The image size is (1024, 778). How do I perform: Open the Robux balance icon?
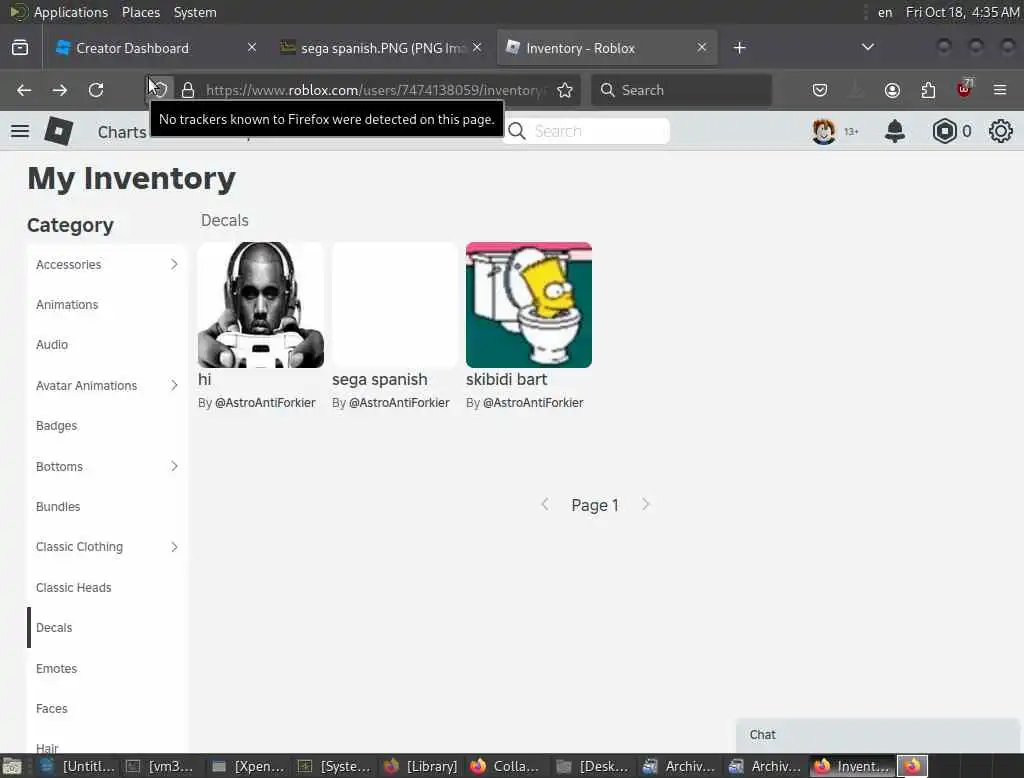tap(944, 131)
